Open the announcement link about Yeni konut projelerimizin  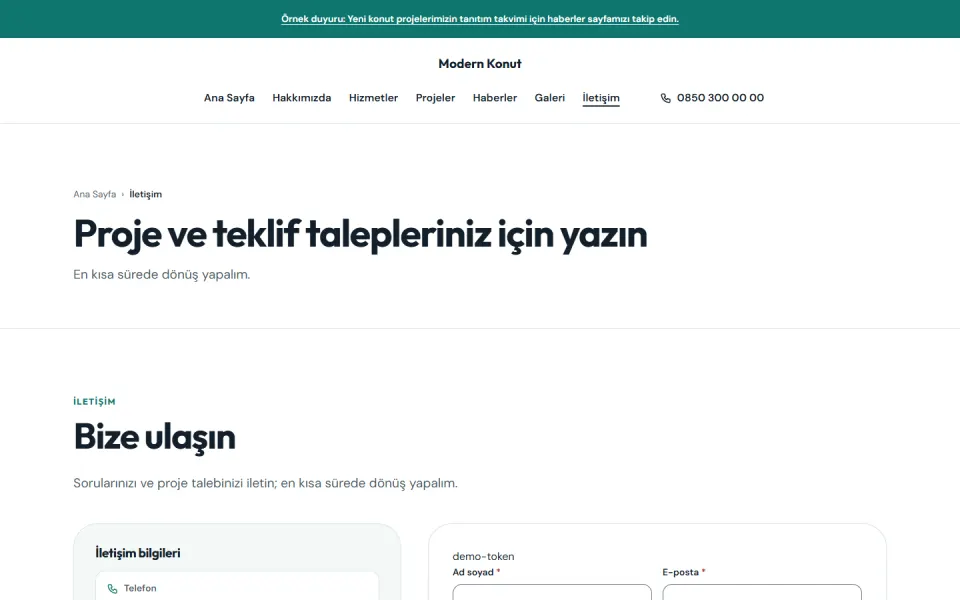click(x=479, y=19)
